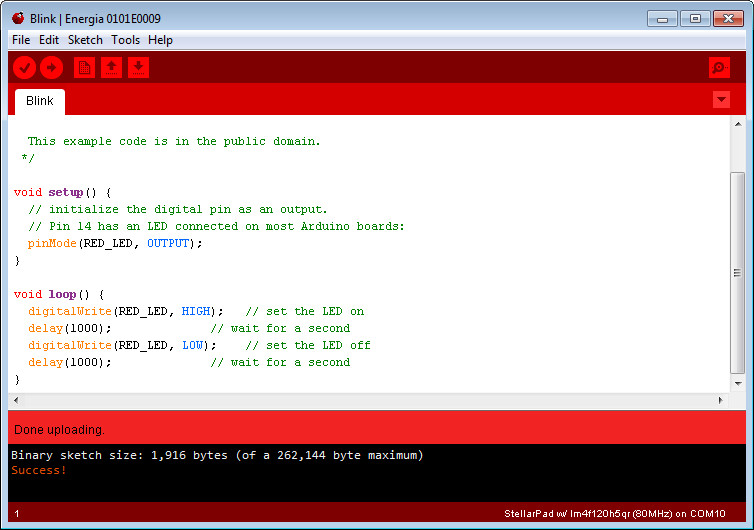This screenshot has height=530, width=754.
Task: Open the Serial Monitor magnifier icon
Action: (x=719, y=67)
